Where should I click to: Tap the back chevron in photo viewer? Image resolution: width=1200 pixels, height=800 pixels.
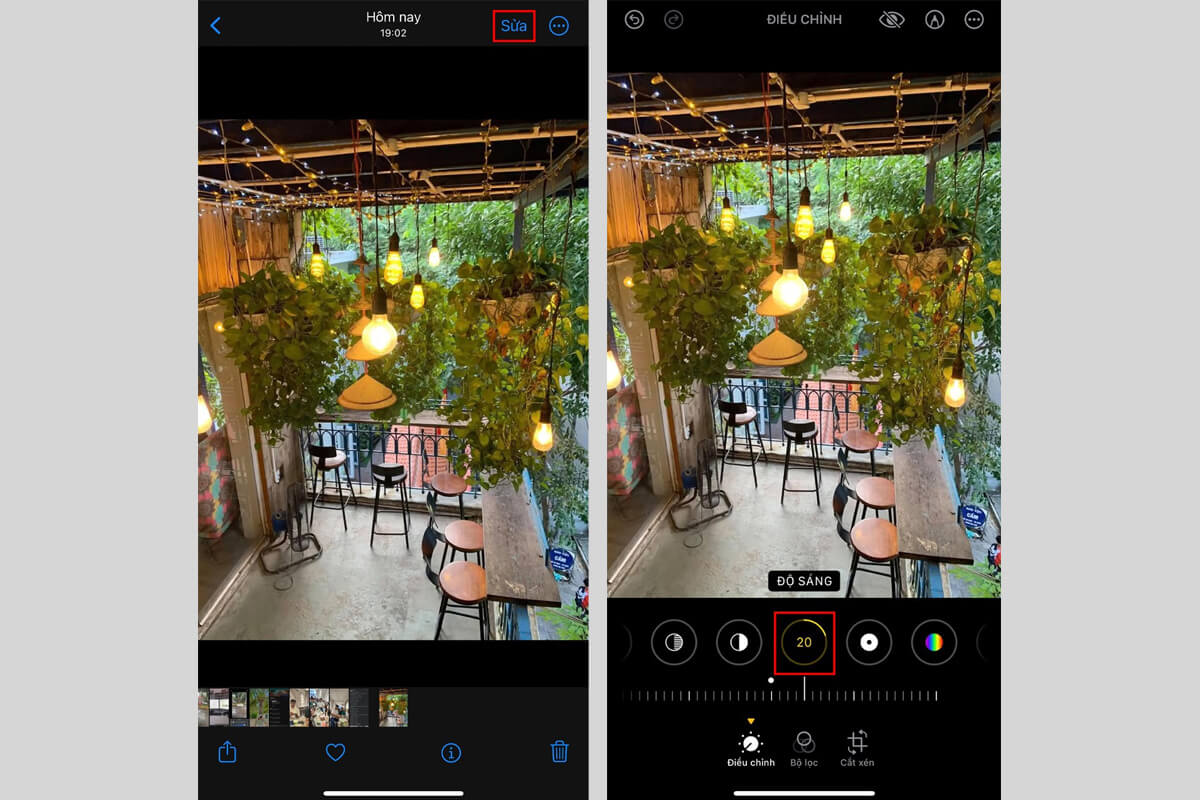[215, 26]
